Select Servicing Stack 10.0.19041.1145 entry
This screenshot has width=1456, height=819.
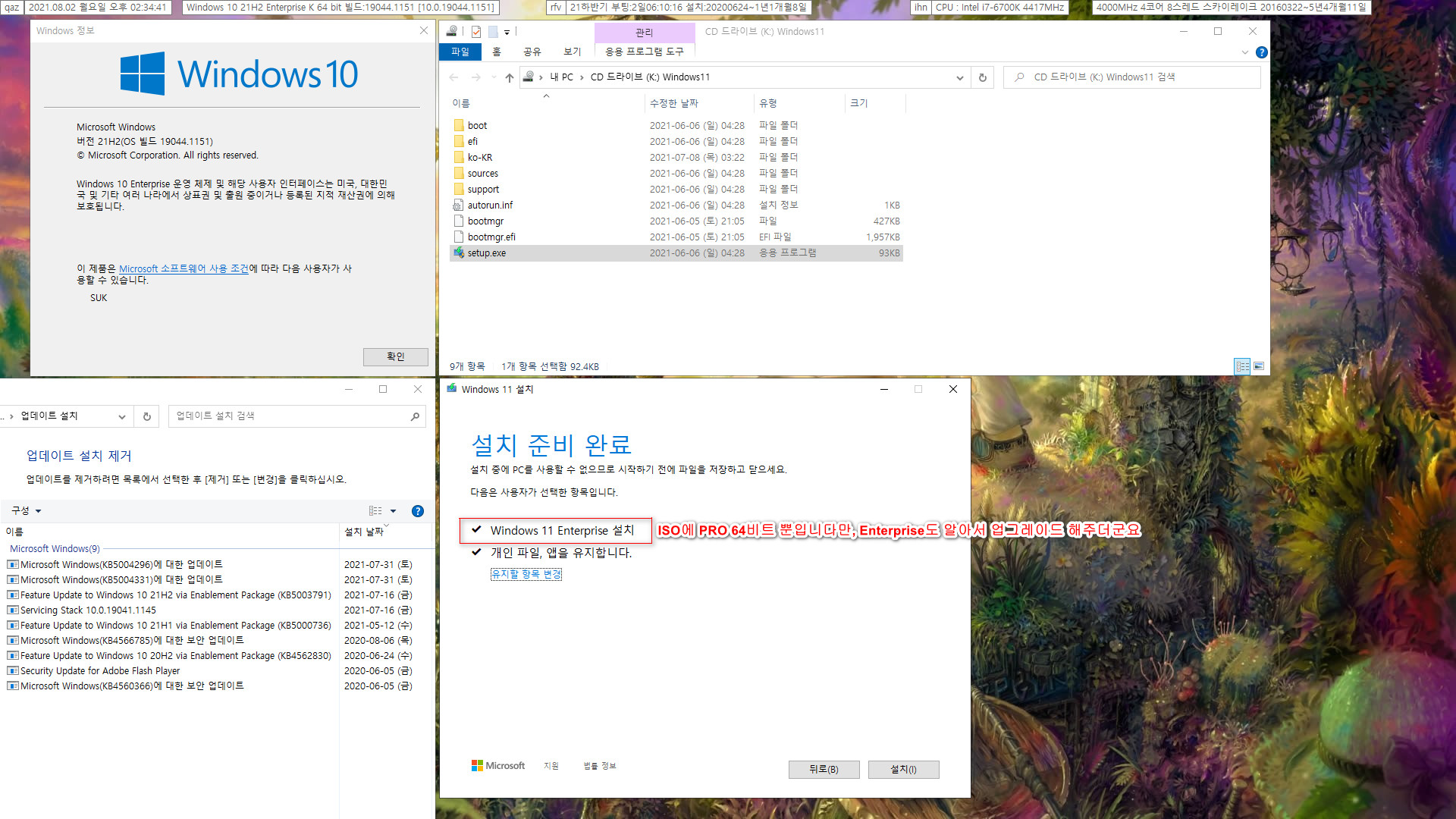(x=210, y=610)
